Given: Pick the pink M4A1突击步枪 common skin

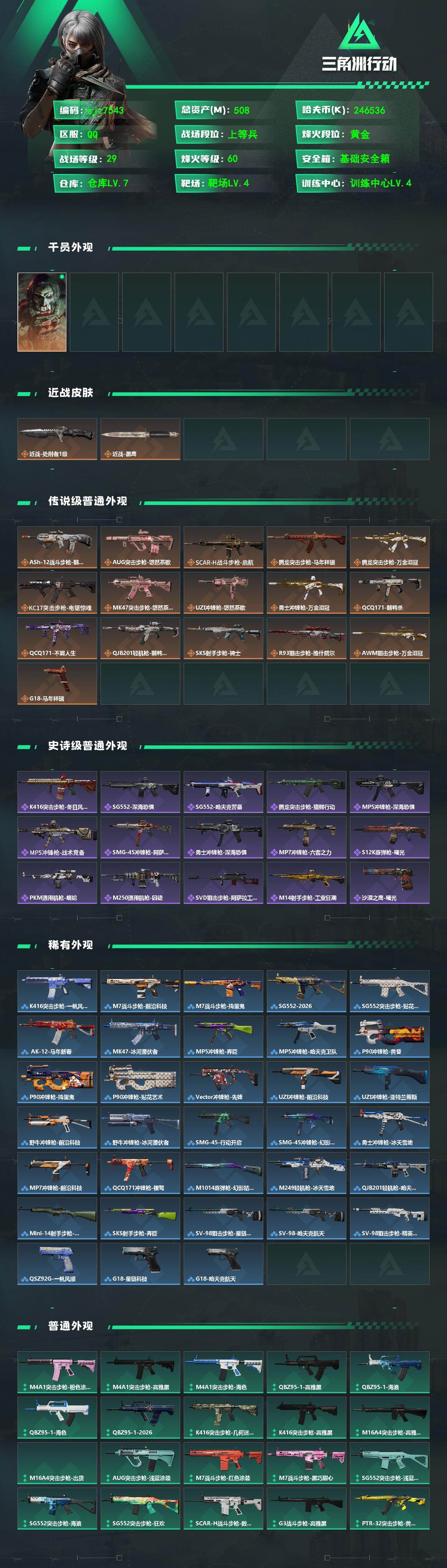Looking at the screenshot, I should (57, 1372).
